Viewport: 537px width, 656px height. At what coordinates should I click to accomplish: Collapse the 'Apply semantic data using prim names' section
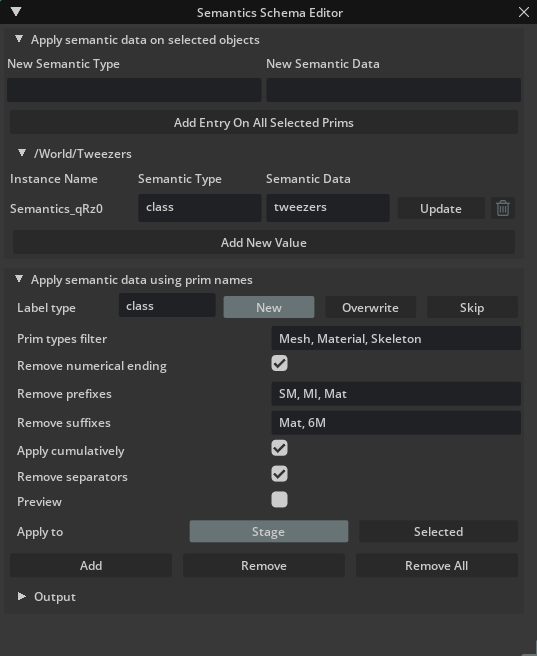19,279
